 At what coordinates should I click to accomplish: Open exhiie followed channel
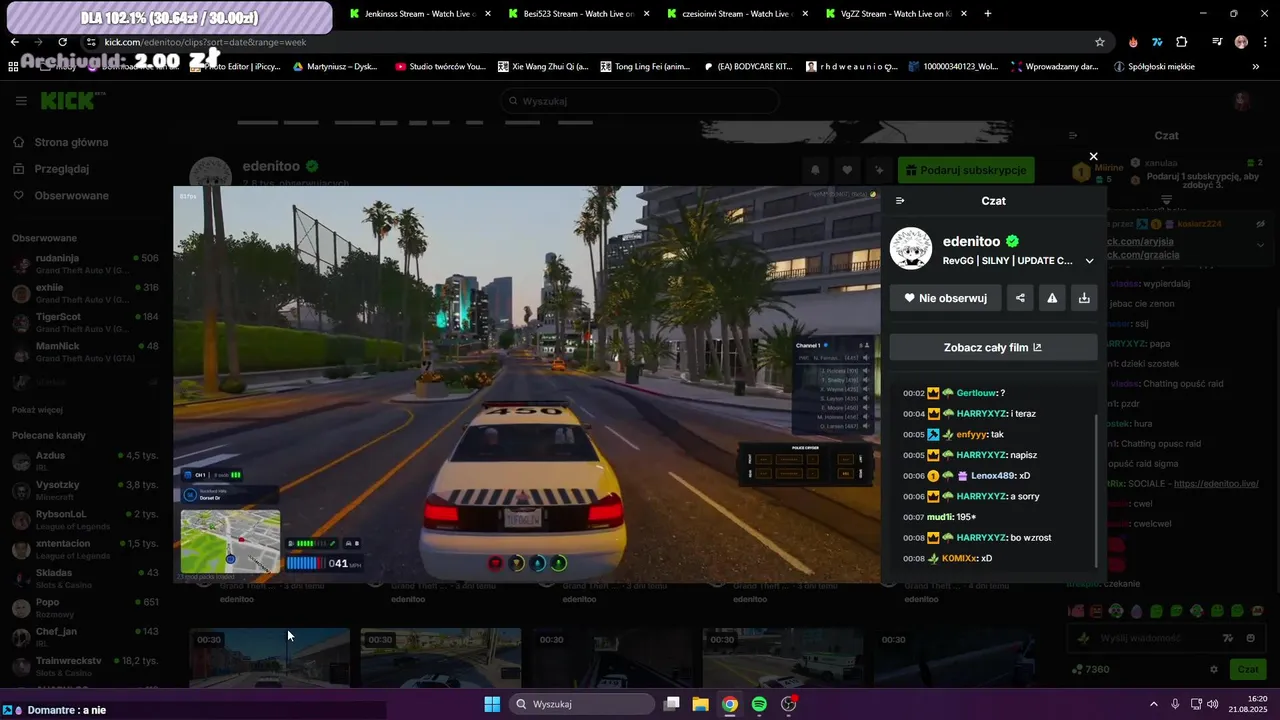click(85, 293)
